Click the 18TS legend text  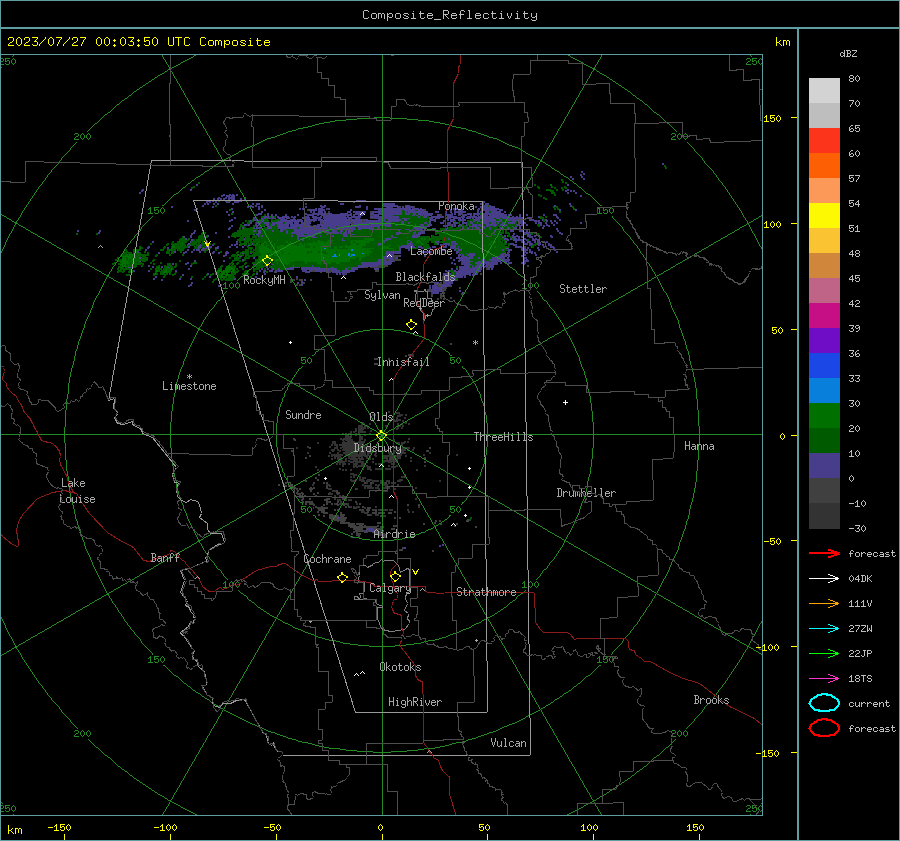pyautogui.click(x=860, y=679)
